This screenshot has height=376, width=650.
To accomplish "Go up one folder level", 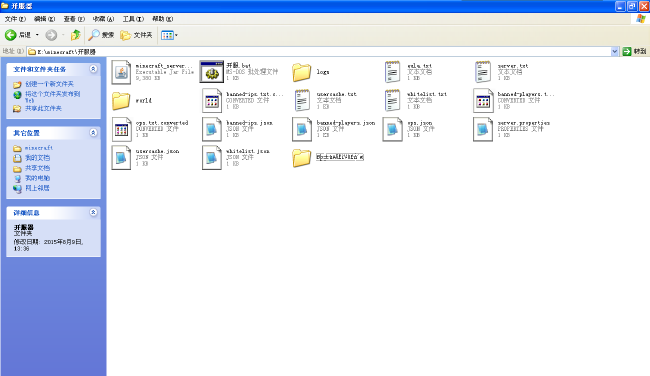I will pyautogui.click(x=75, y=35).
